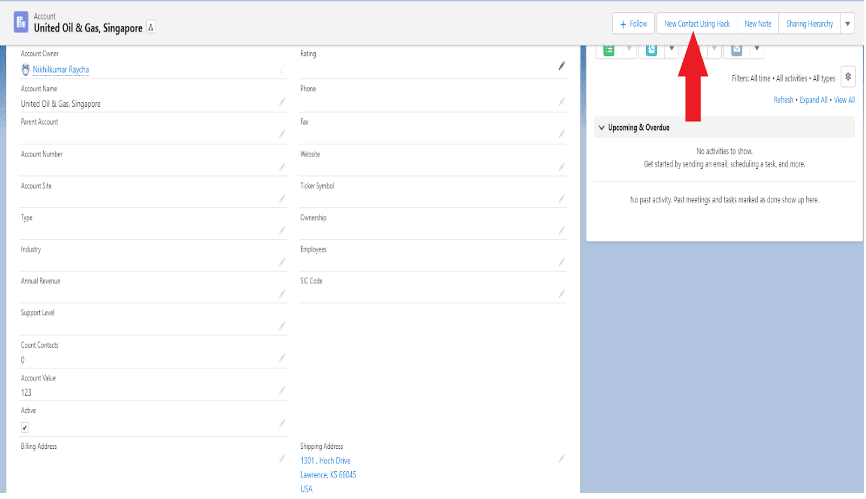Edit the Account Number pencil
The width and height of the screenshot is (866, 499).
(x=282, y=167)
